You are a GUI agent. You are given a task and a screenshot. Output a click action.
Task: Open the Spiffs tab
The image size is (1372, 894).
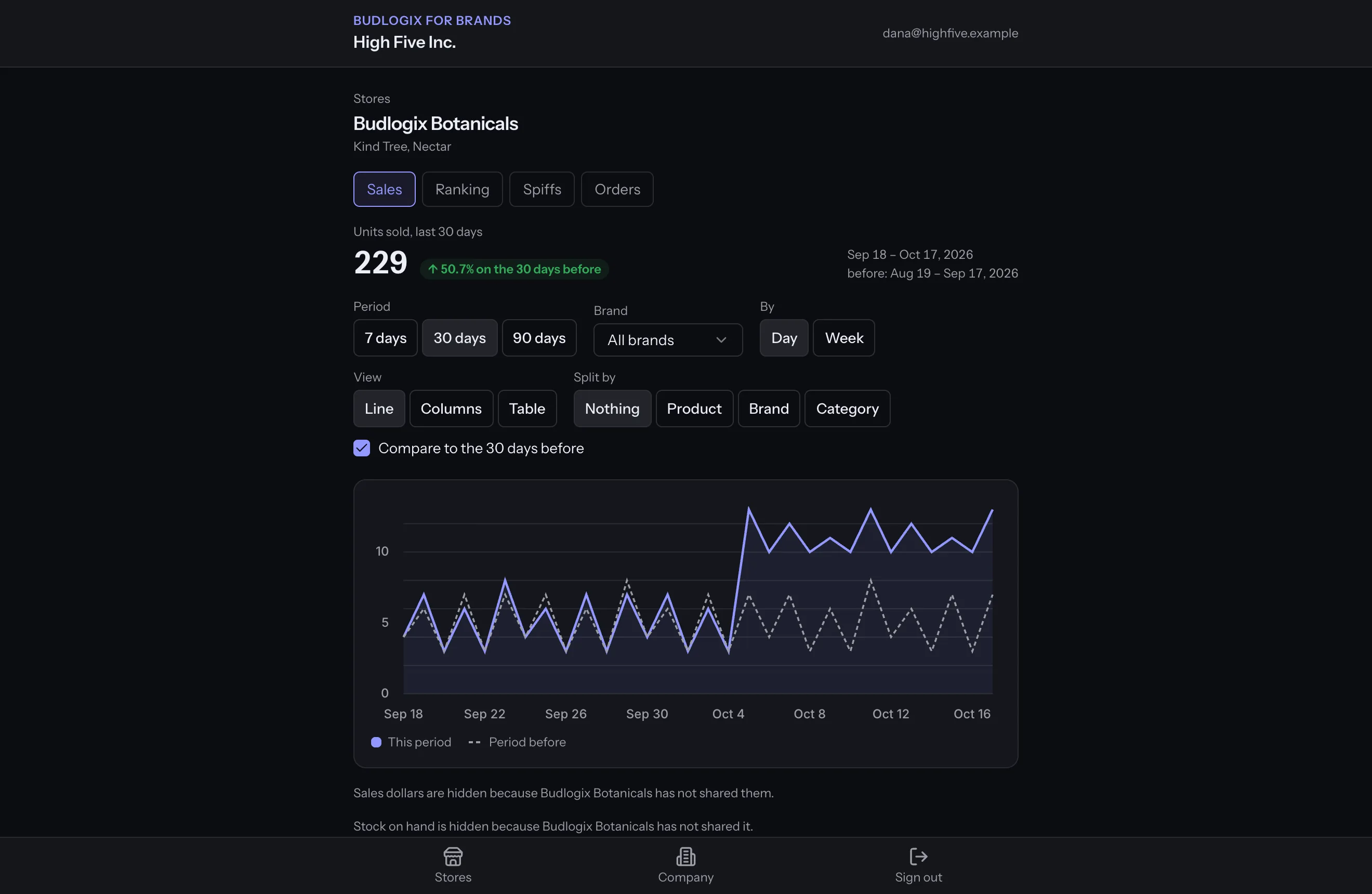pyautogui.click(x=542, y=189)
